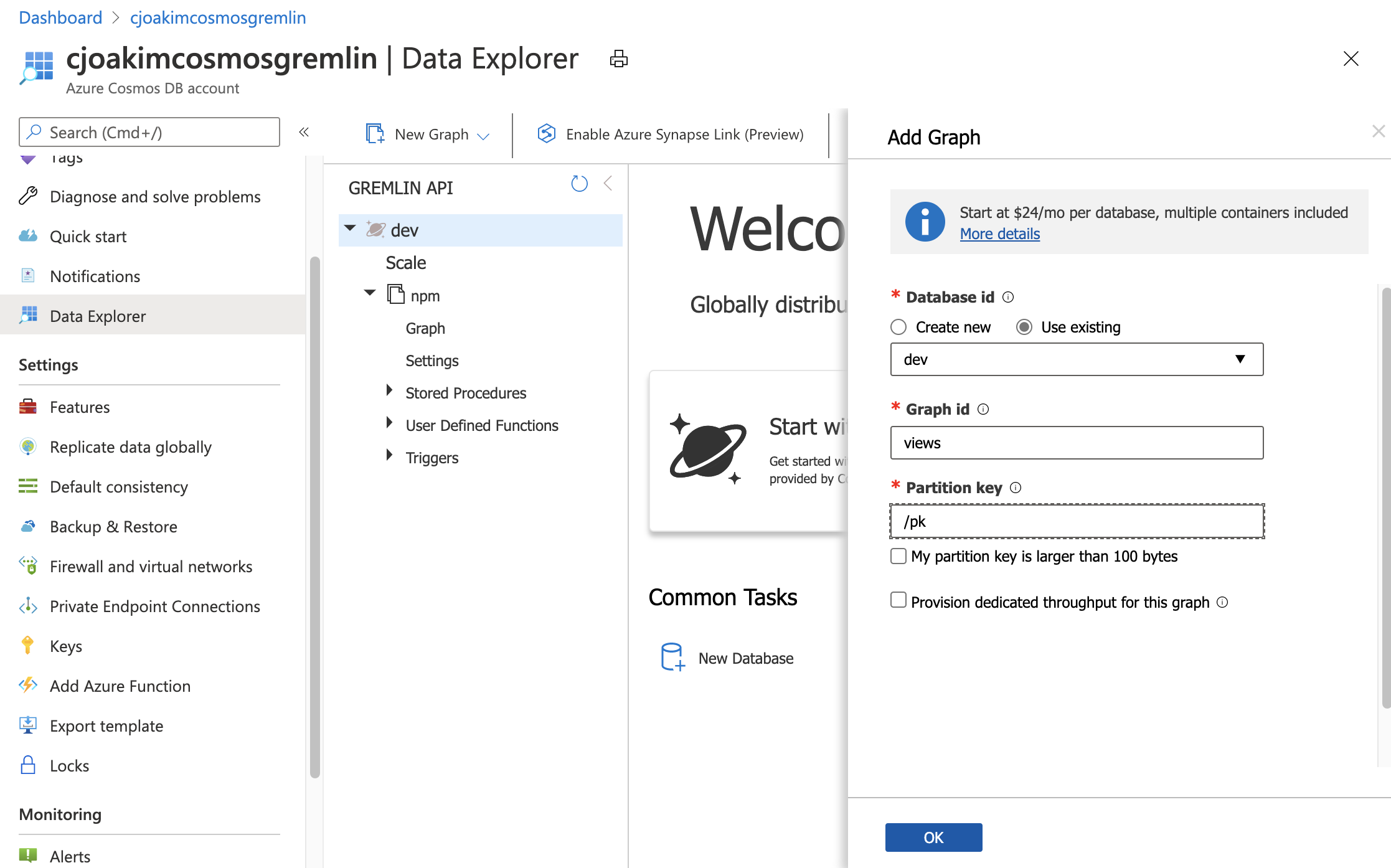Collapse the Gremlin API tree pane
The width and height of the screenshot is (1391, 868).
coord(608,184)
